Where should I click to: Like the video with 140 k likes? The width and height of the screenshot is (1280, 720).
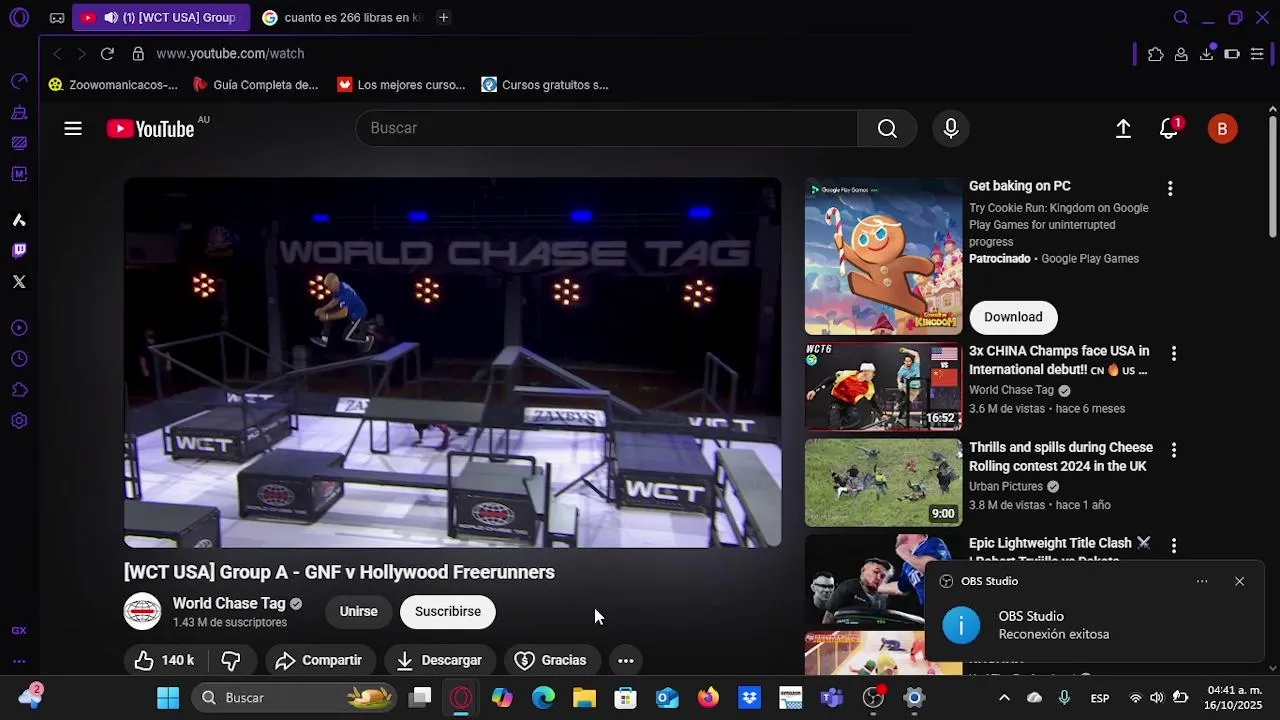point(164,660)
